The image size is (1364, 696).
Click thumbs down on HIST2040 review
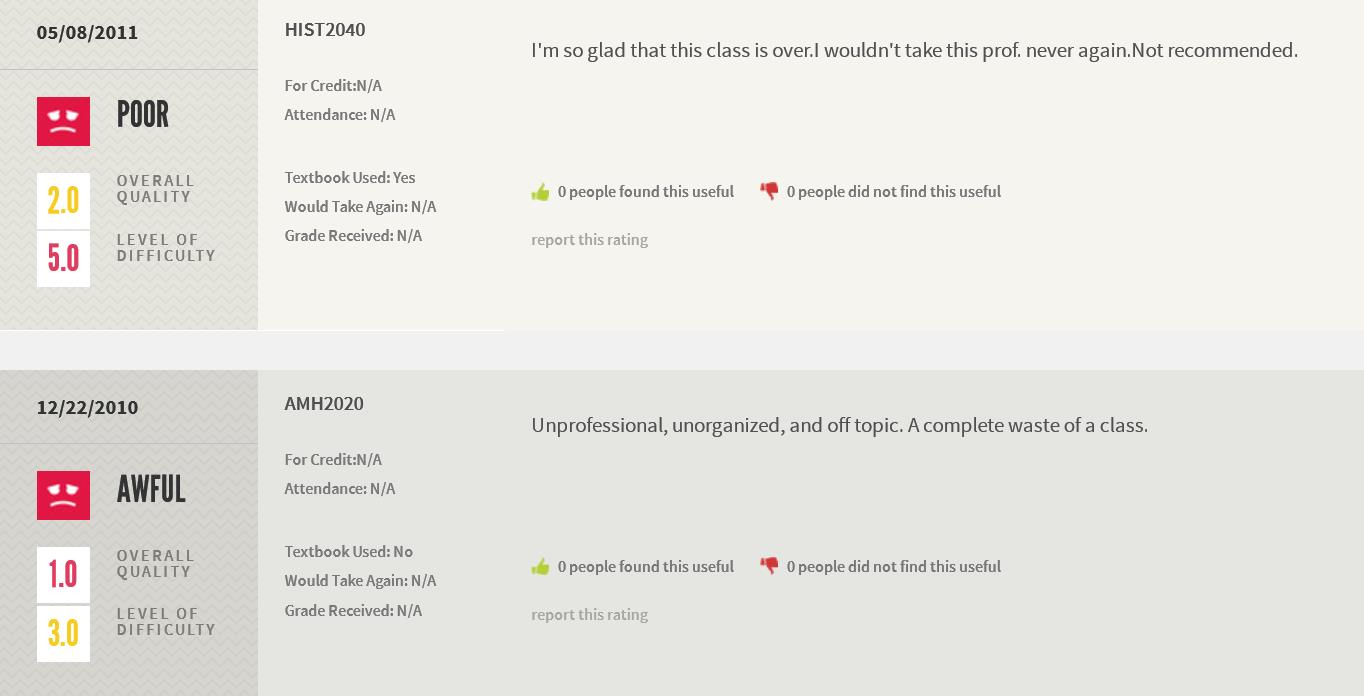769,191
